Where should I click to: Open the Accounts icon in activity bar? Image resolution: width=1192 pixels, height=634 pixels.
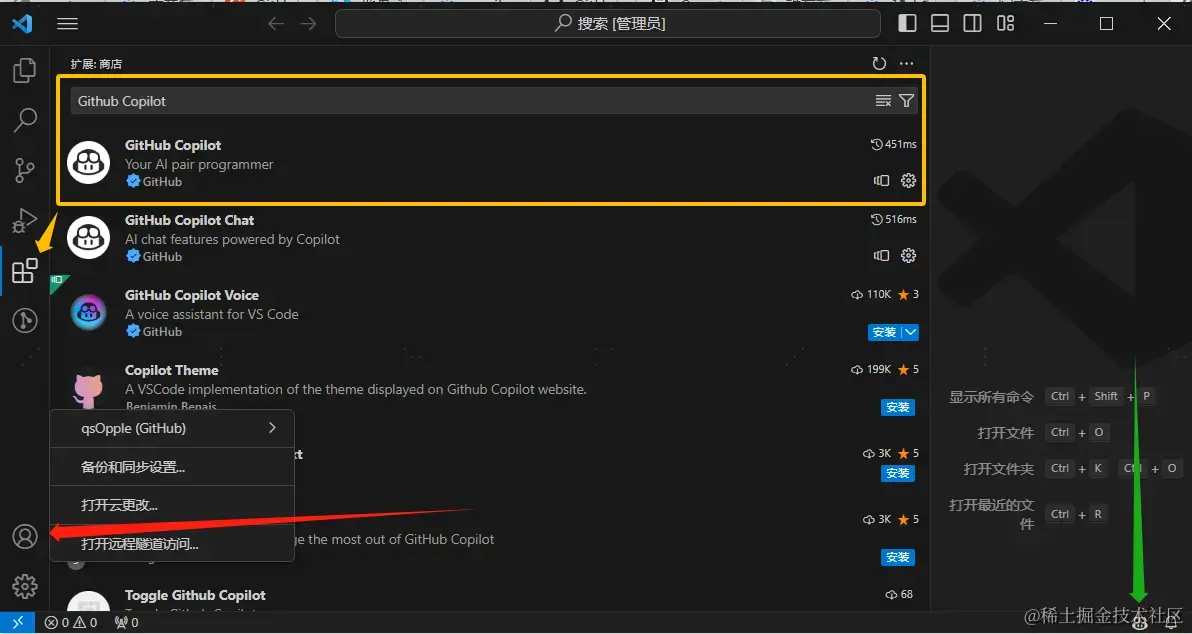pyautogui.click(x=25, y=537)
